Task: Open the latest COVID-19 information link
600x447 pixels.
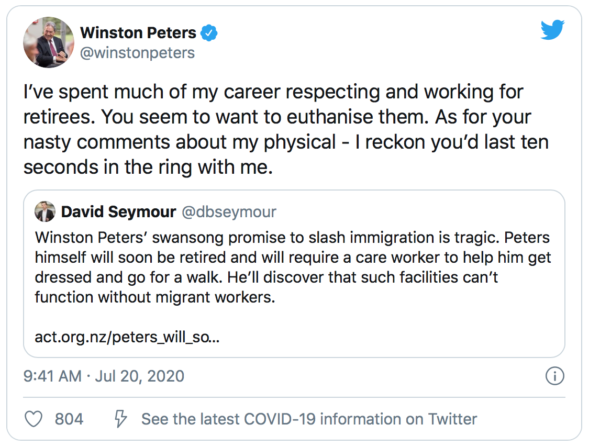Action: [309, 419]
